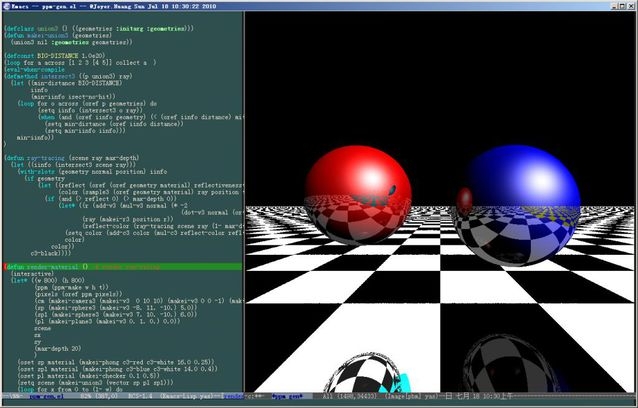Viewport: 638px width, 408px height.
Task: Click the ppm-gen.el buffer name in mode line
Action: (x=47, y=397)
